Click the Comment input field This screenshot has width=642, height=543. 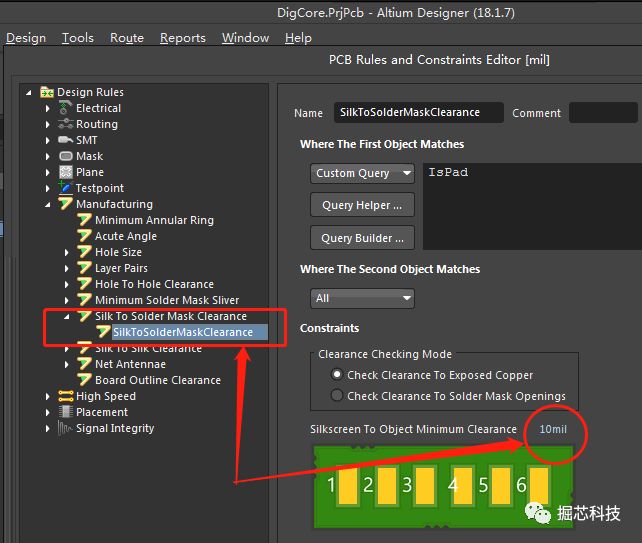tap(605, 113)
